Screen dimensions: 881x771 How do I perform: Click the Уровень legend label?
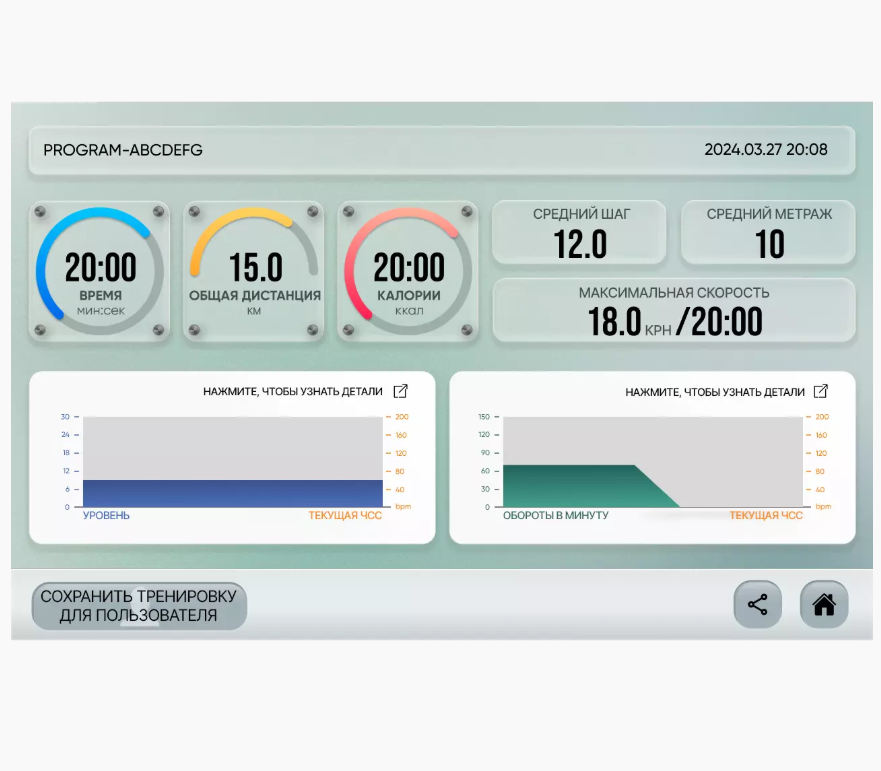[106, 516]
